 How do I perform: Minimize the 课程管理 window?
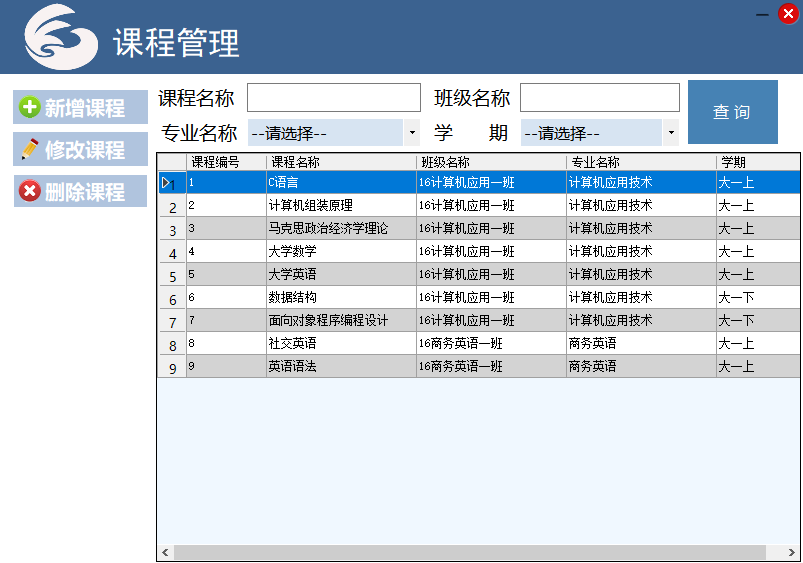pos(762,14)
